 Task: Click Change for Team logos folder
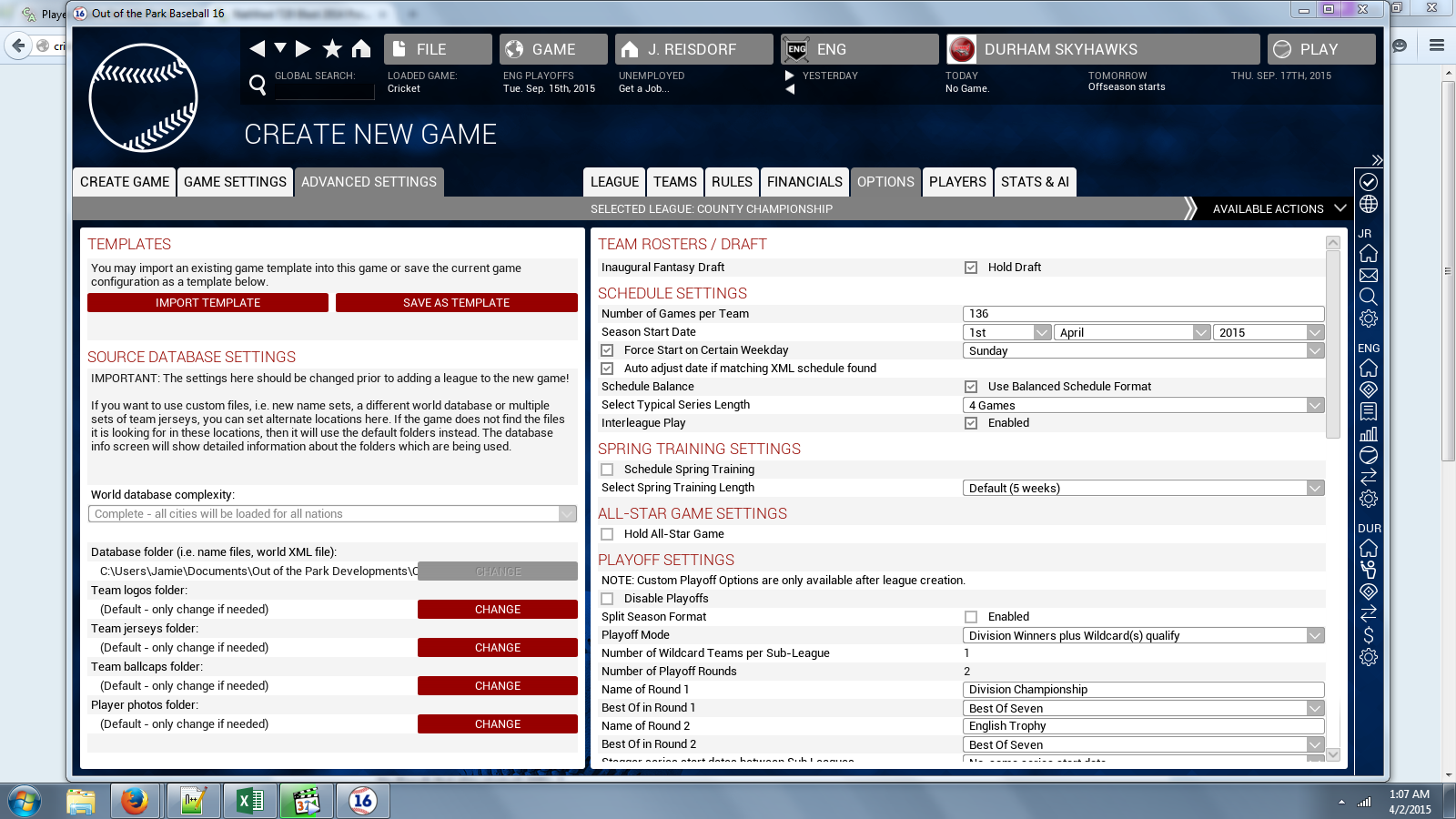(x=498, y=610)
